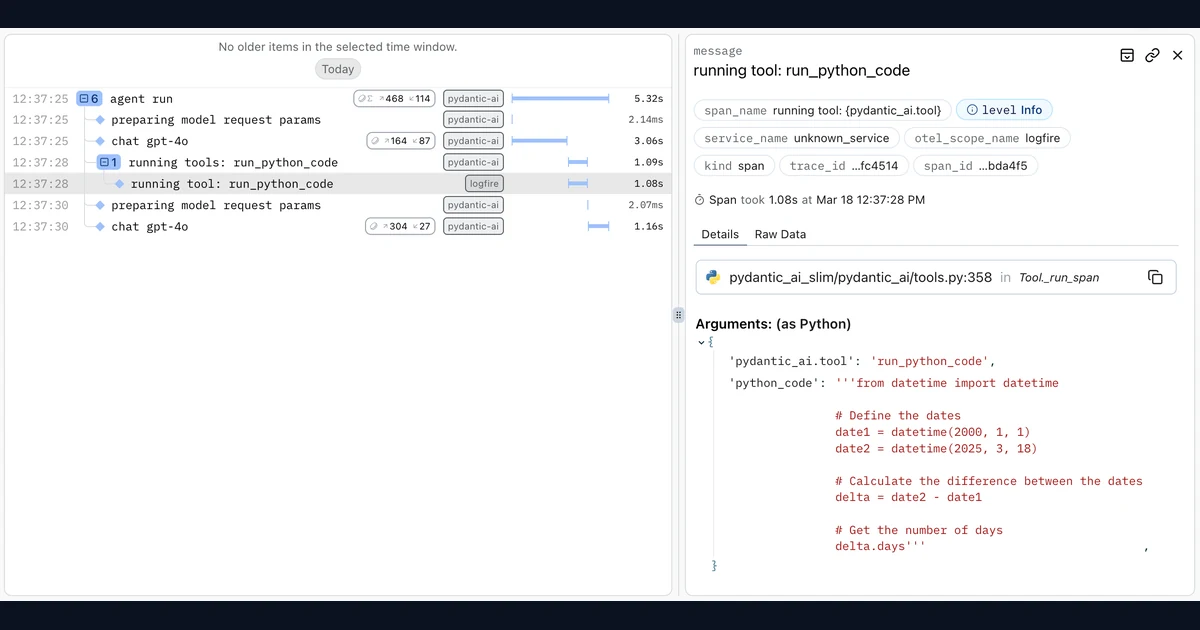Collapse the agent run span group
1200x630 pixels.
coord(88,99)
